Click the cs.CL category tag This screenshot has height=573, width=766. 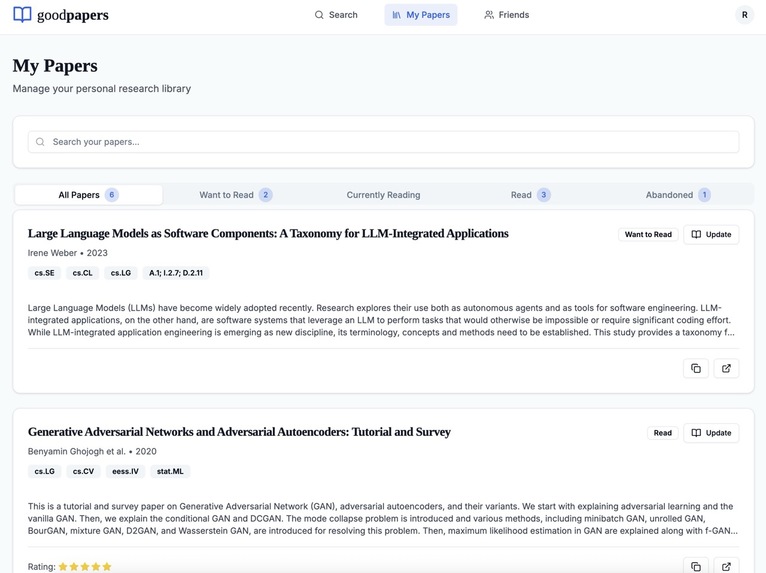[x=83, y=273]
